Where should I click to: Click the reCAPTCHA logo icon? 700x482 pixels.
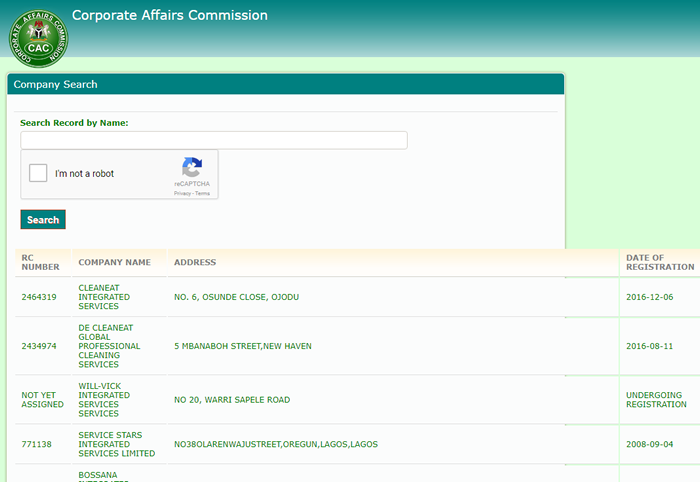[x=192, y=167]
